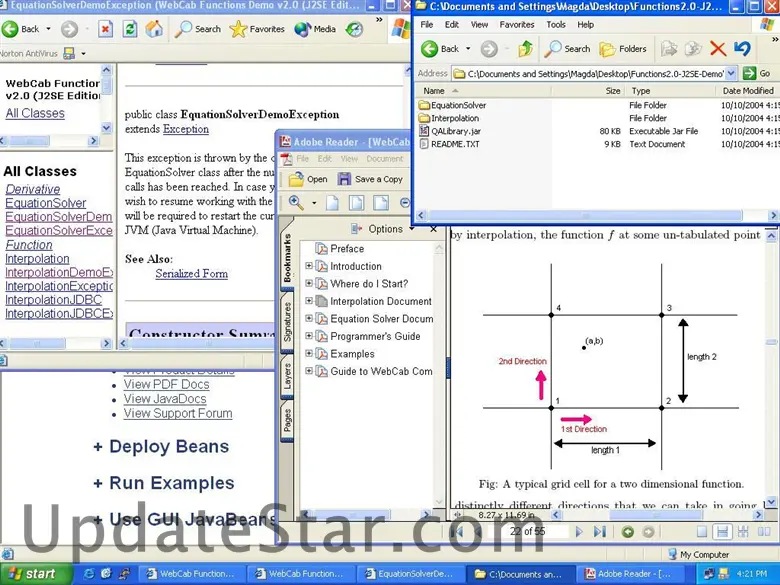
Task: Click the red X Delete icon in Explorer
Action: pos(717,49)
